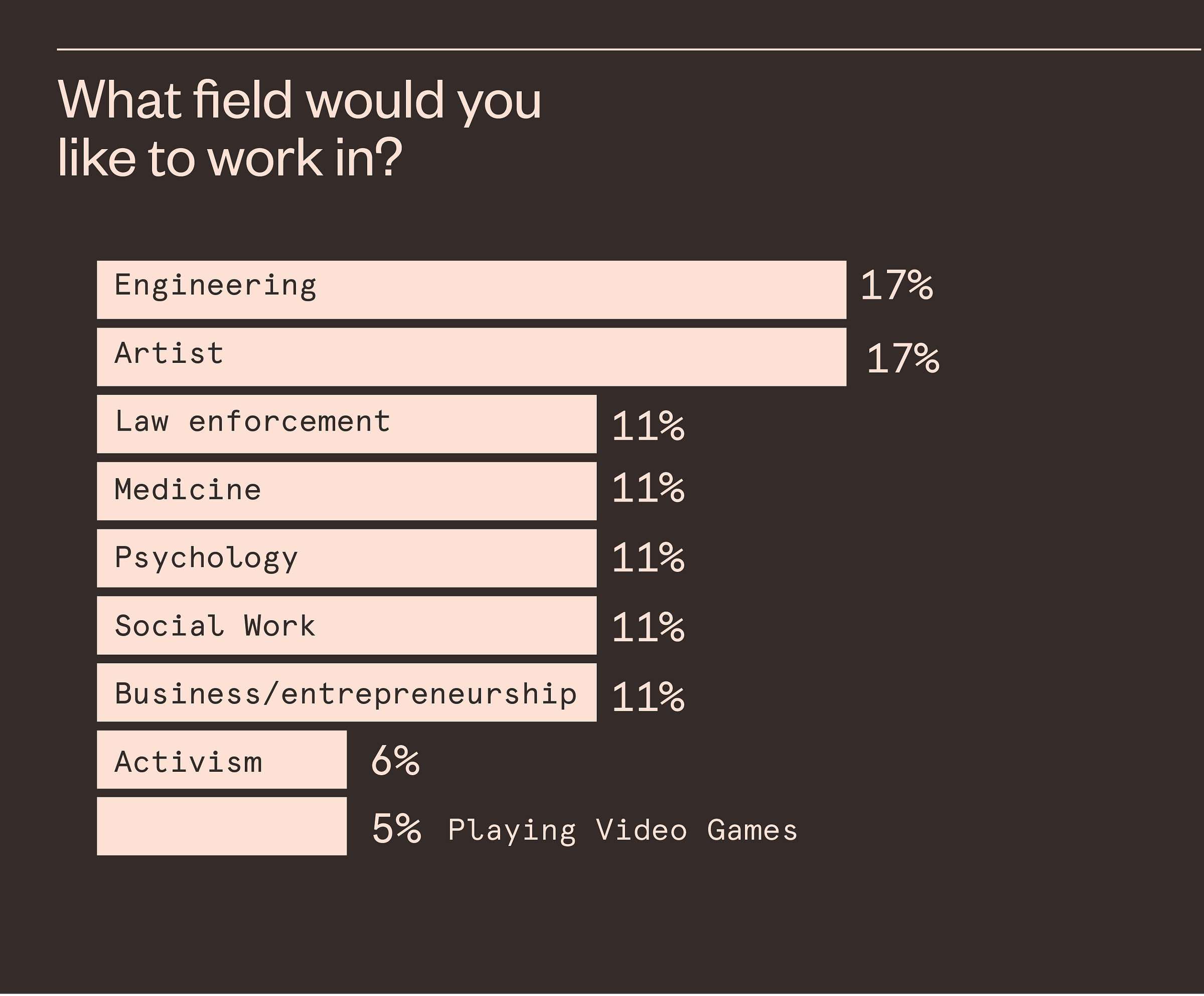Click the 11% value beside Medicine
The height and width of the screenshot is (996, 1204).
tap(649, 488)
